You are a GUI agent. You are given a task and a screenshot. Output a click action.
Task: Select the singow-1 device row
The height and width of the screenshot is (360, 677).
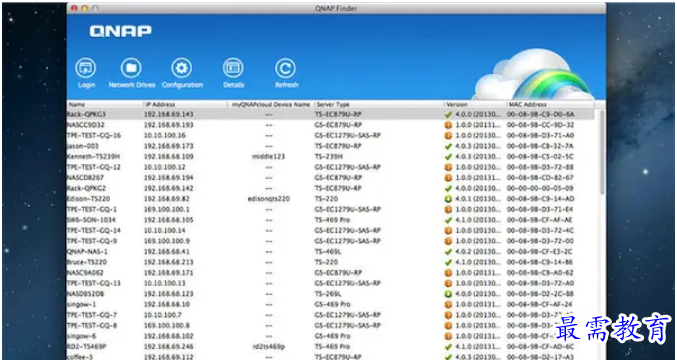331,305
